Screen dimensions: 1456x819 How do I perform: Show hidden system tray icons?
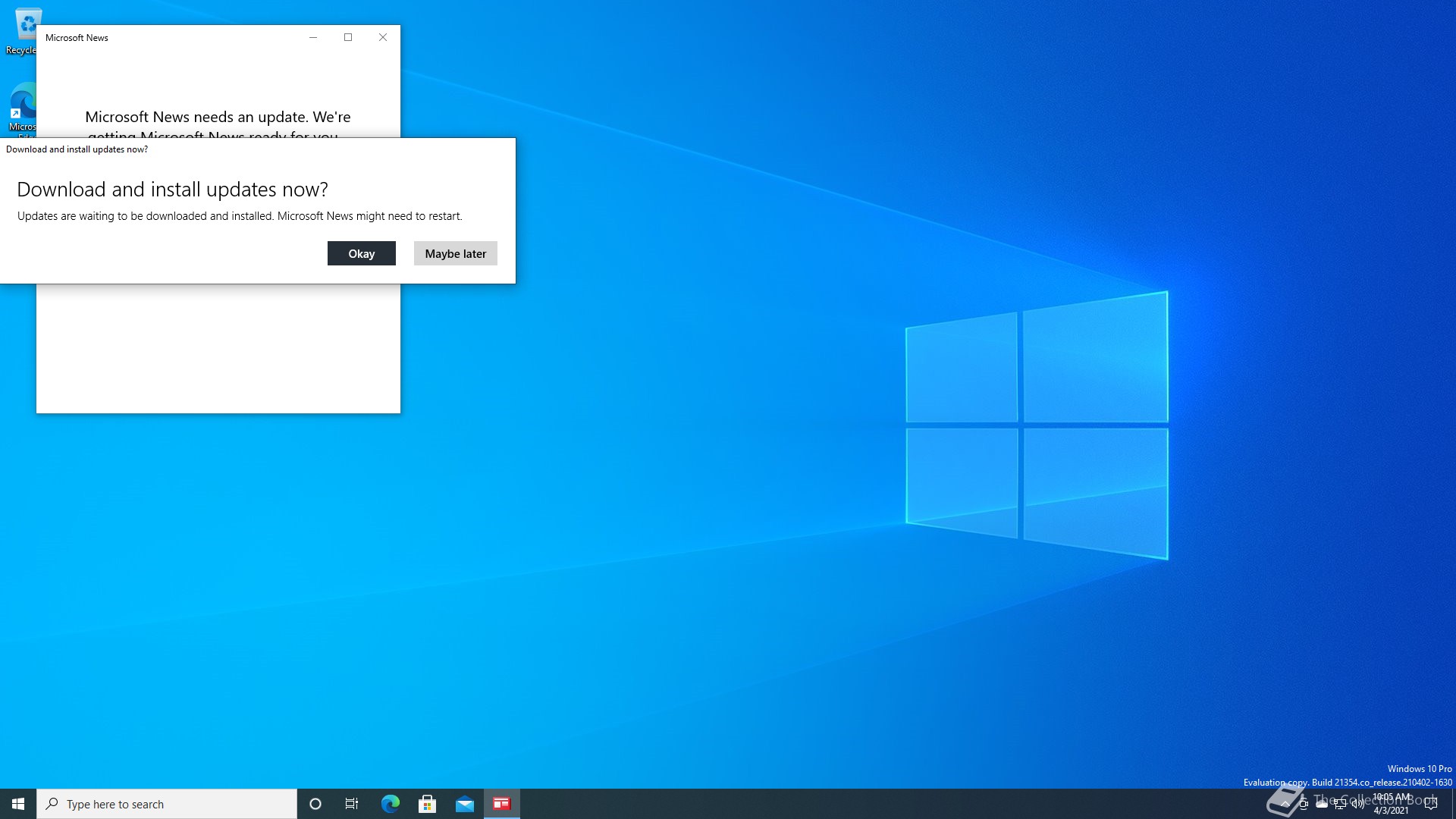pos(1285,804)
